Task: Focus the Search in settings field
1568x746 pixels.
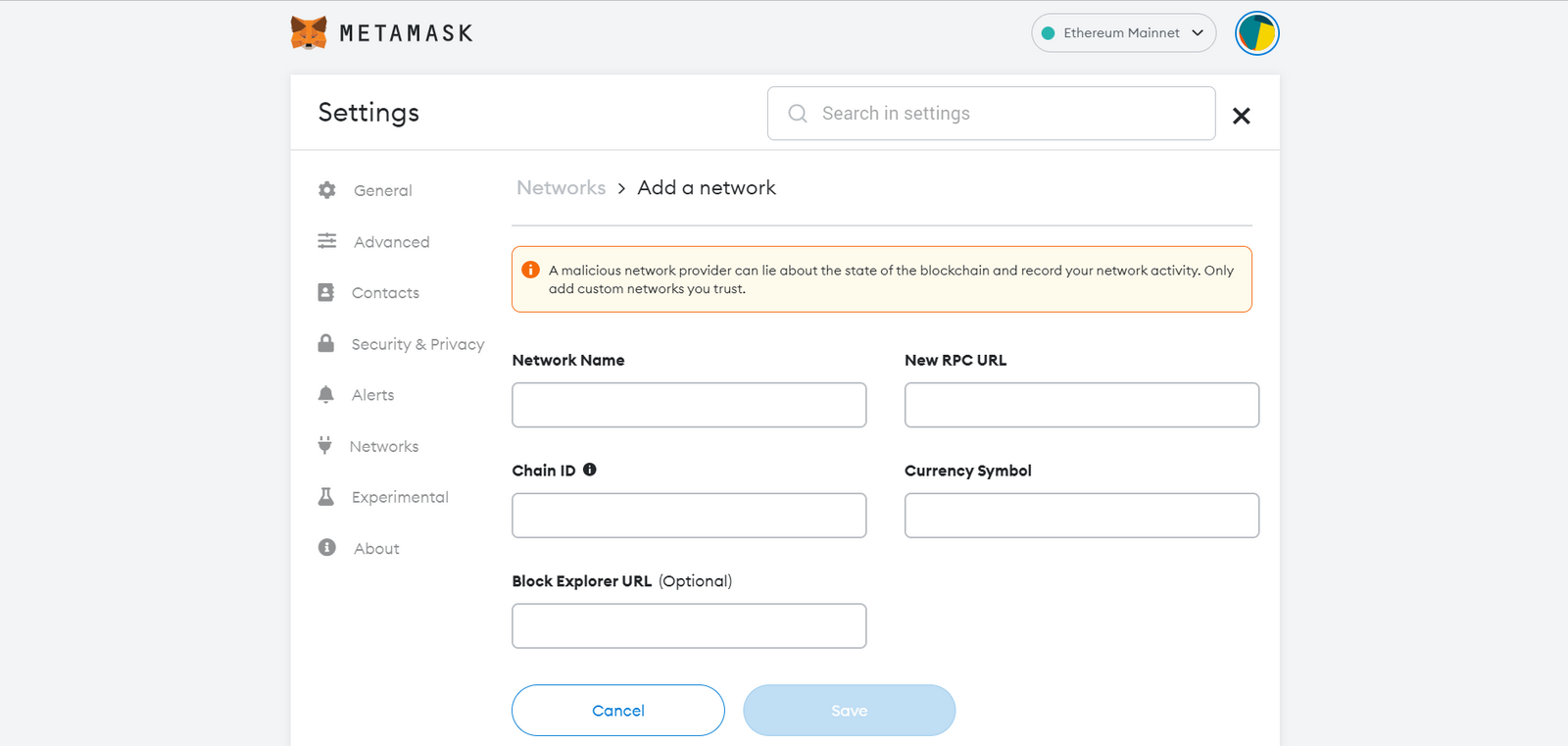Action: pos(991,114)
